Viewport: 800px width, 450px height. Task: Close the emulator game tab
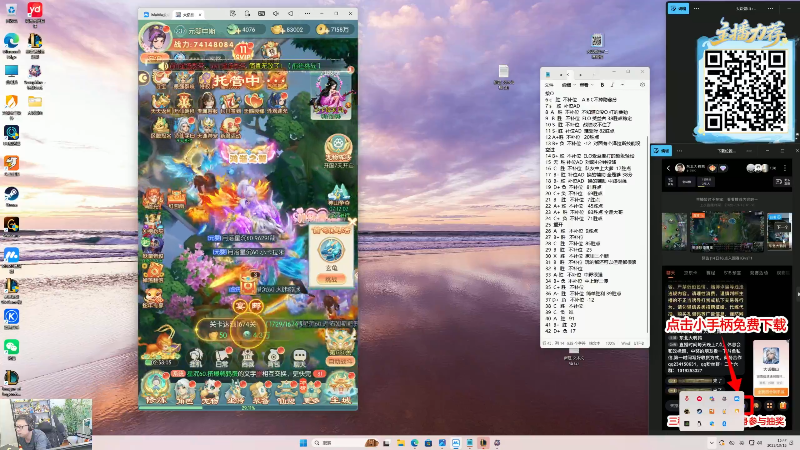click(x=200, y=15)
